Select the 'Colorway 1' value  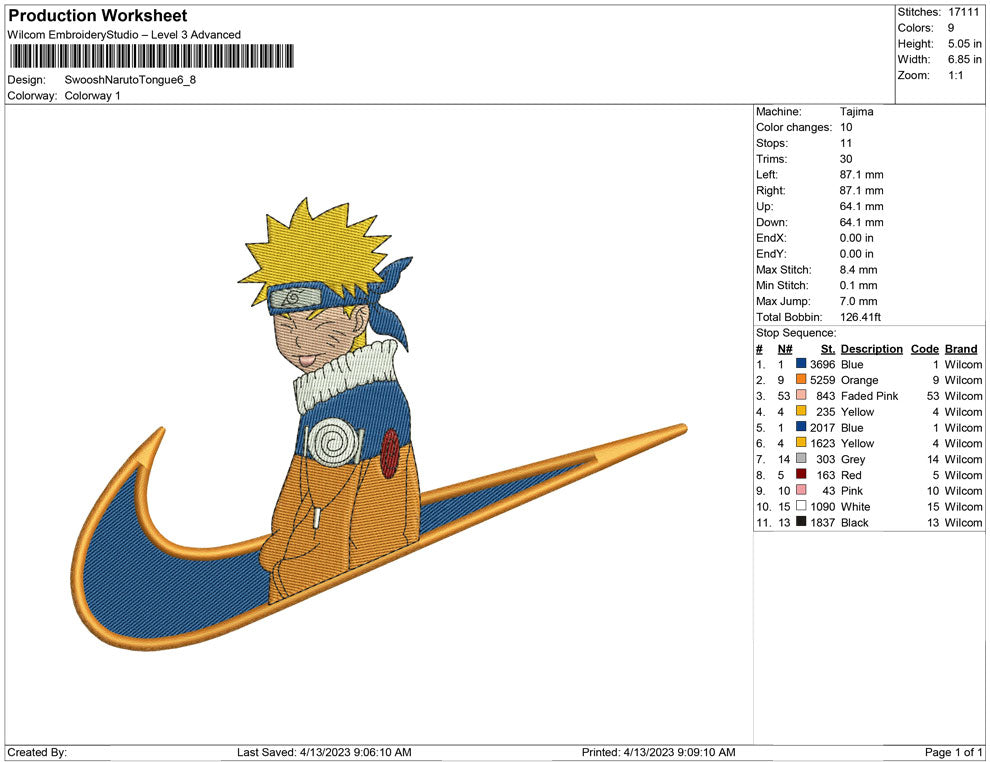coord(92,96)
